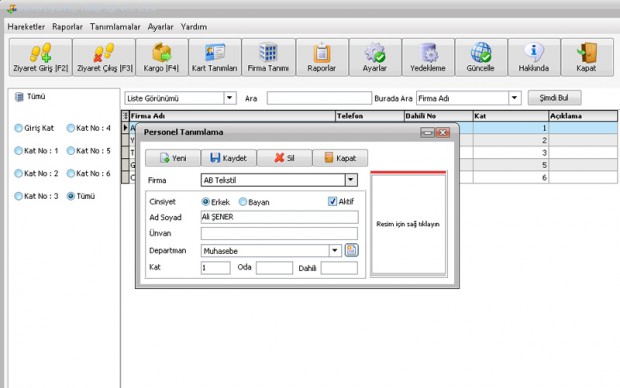620x388 pixels.
Task: Open the Tanımlamalar menu
Action: [x=115, y=27]
